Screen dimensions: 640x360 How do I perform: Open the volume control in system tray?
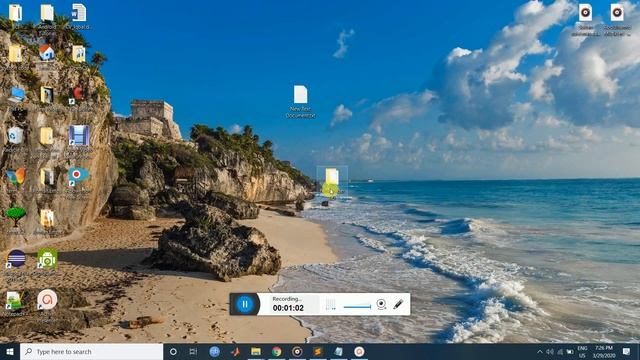[550, 351]
